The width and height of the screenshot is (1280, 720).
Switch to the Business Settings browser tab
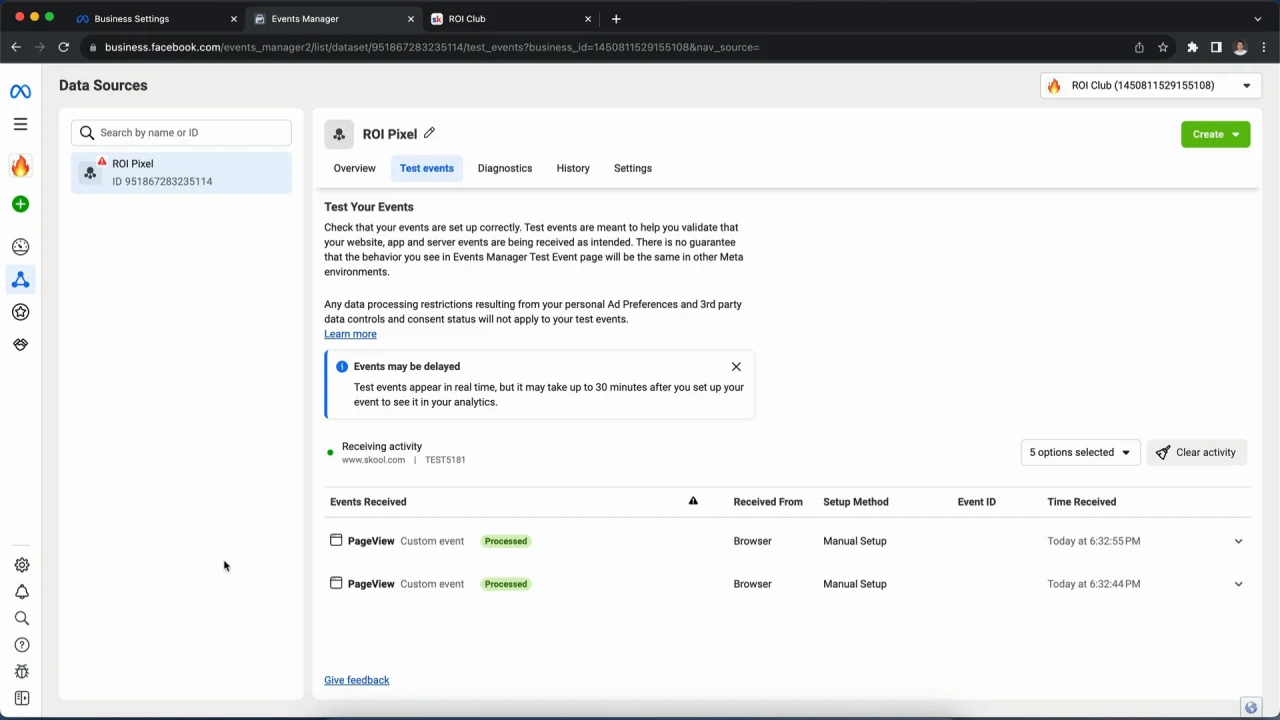pyautogui.click(x=157, y=19)
